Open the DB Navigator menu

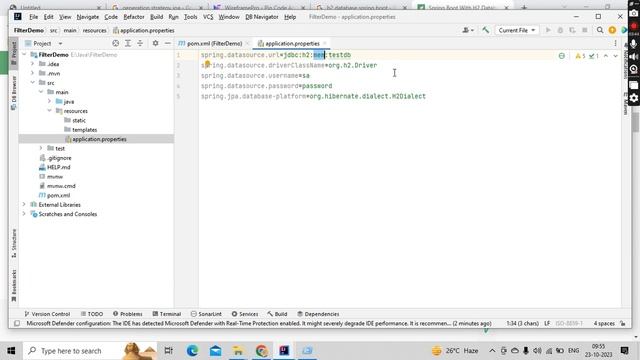click(262, 17)
